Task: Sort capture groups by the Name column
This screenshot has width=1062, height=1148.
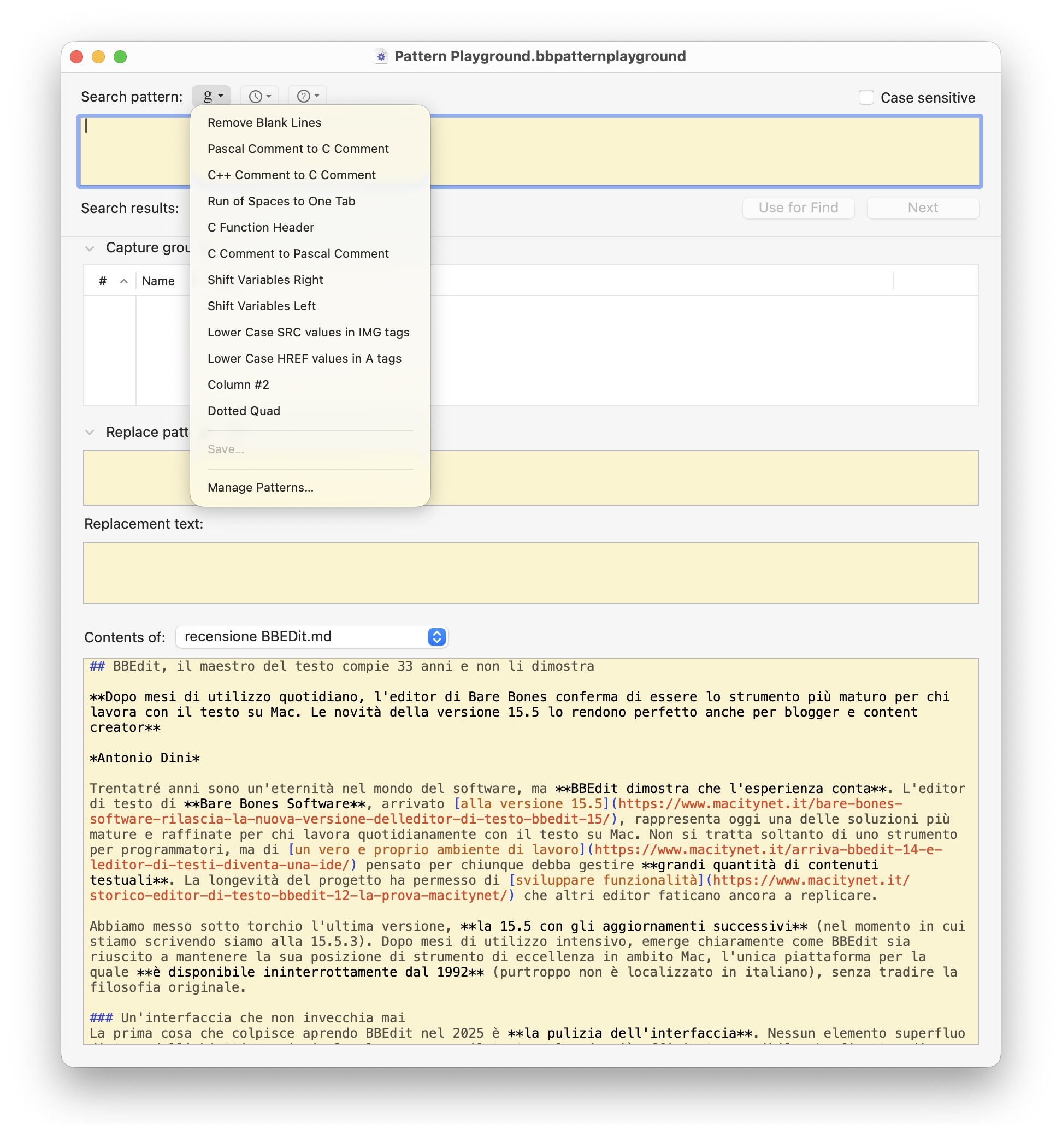Action: [158, 281]
